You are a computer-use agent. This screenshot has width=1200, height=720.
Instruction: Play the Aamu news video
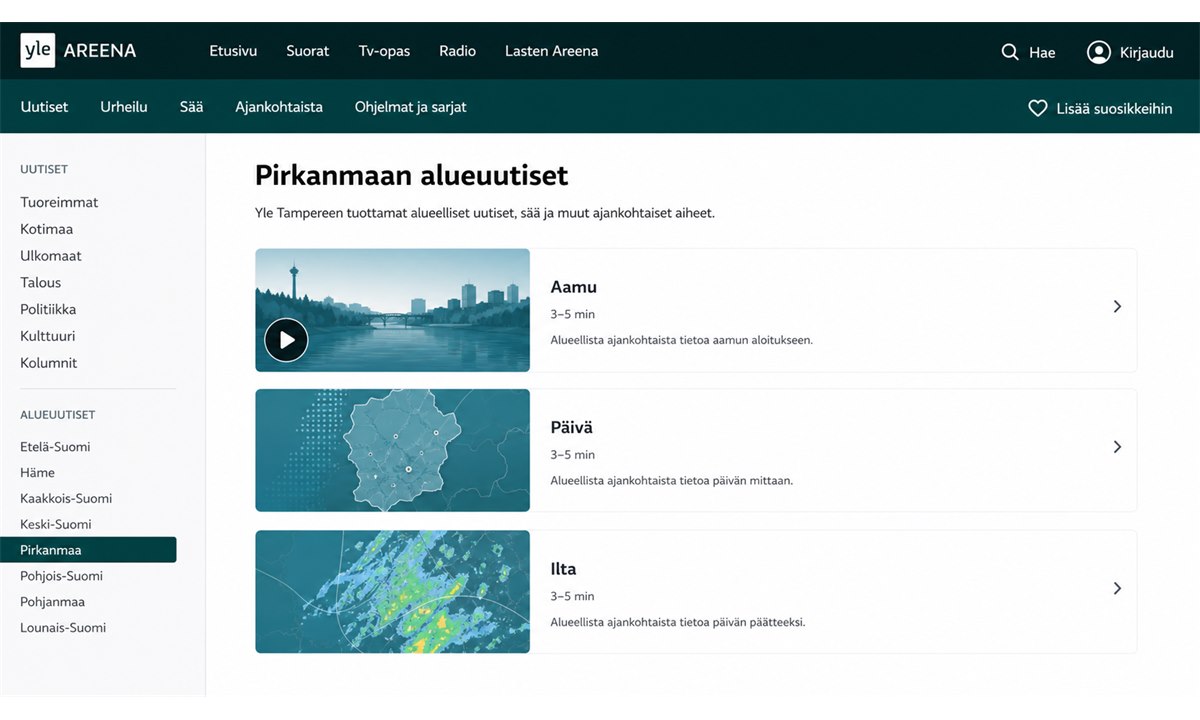[x=286, y=340]
